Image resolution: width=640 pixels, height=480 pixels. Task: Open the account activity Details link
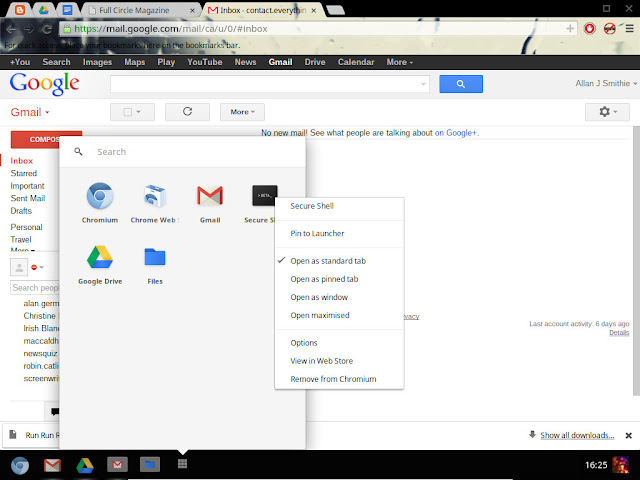coord(619,333)
